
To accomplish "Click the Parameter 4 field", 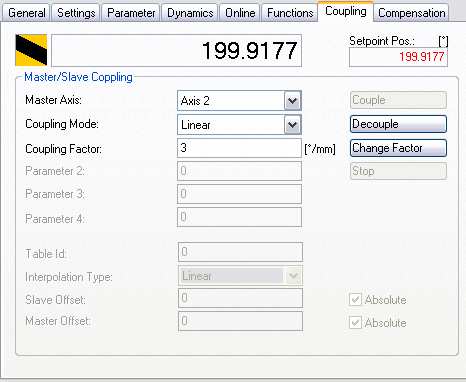I will [239, 217].
